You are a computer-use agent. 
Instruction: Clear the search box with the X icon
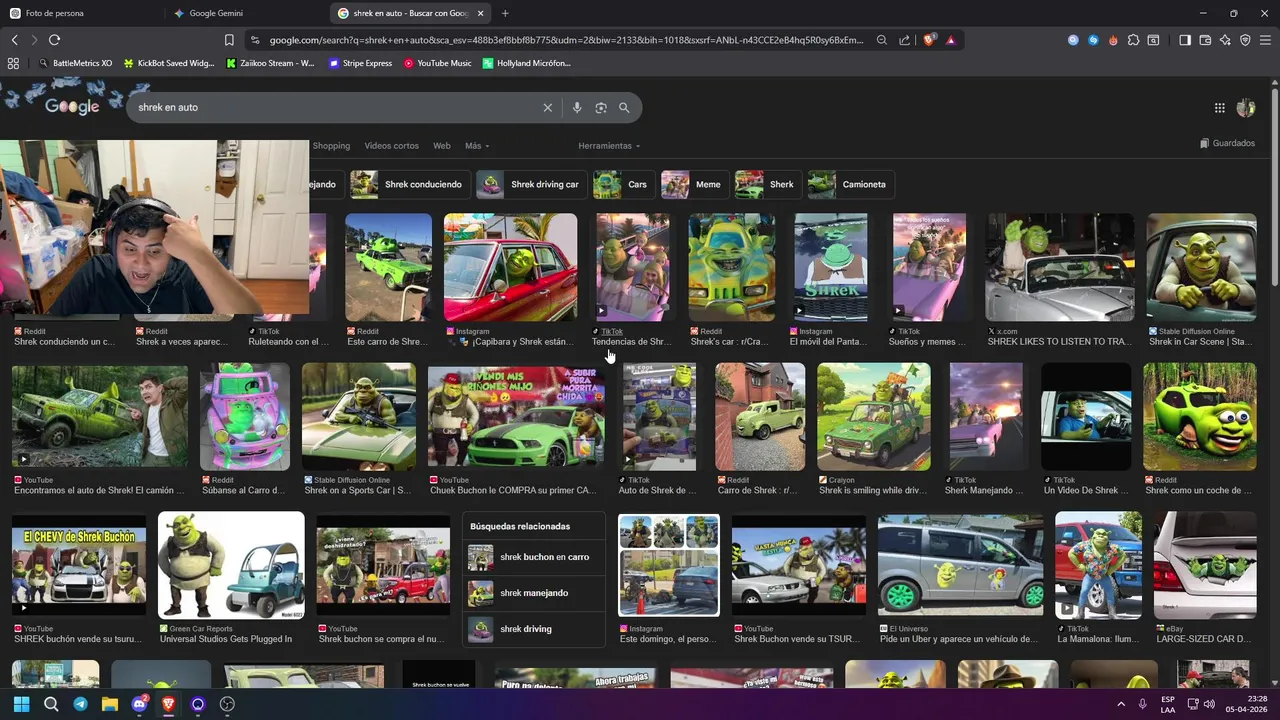point(547,107)
